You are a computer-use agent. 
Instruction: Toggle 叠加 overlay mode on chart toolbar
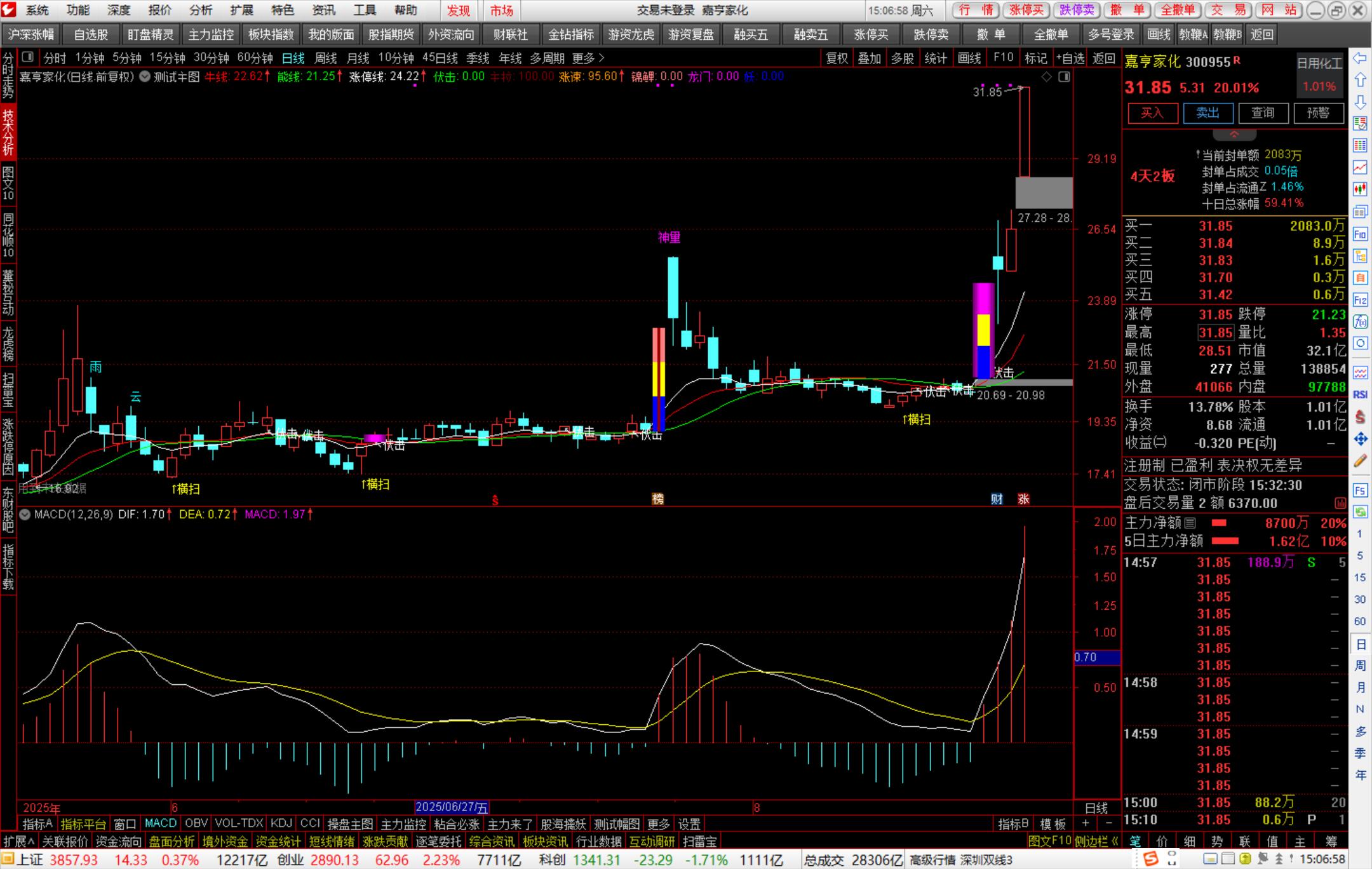[870, 58]
